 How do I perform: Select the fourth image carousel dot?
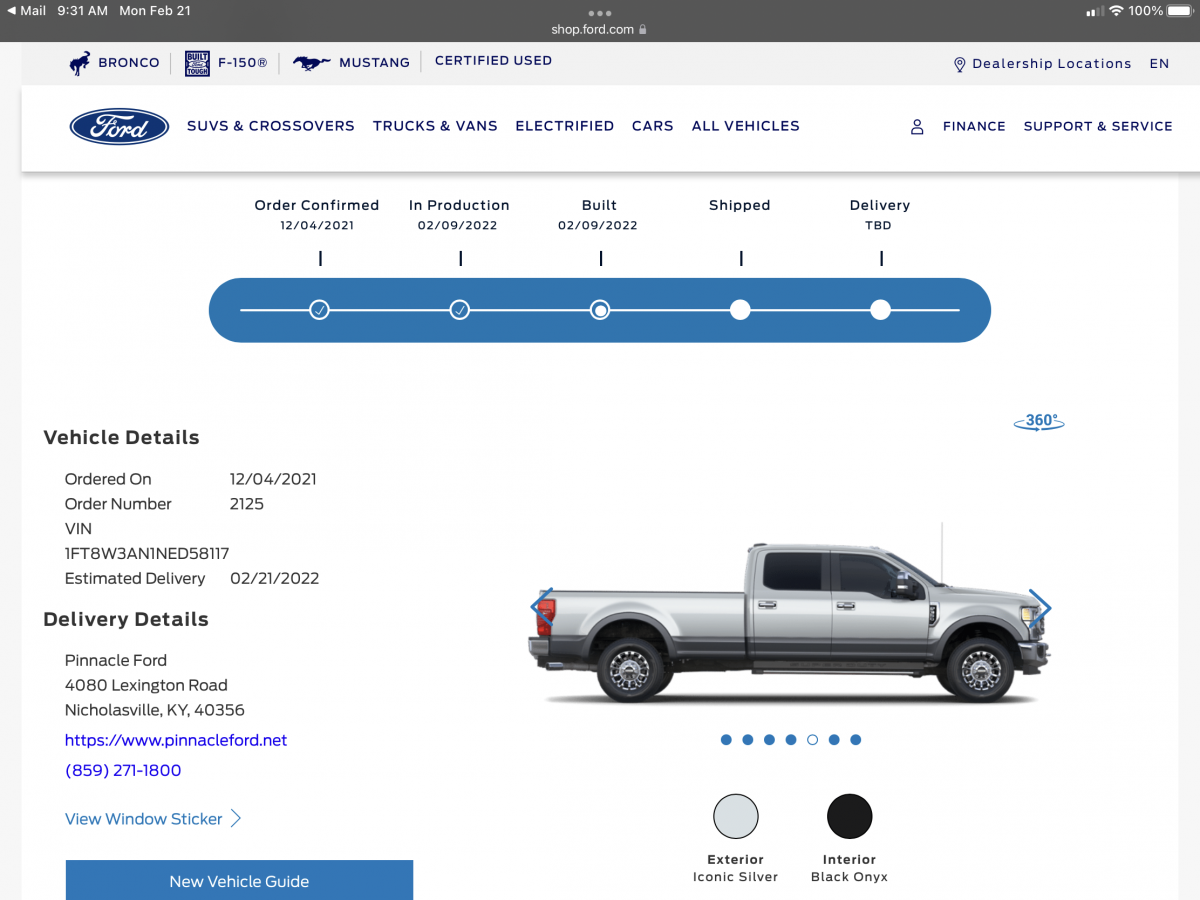point(791,740)
